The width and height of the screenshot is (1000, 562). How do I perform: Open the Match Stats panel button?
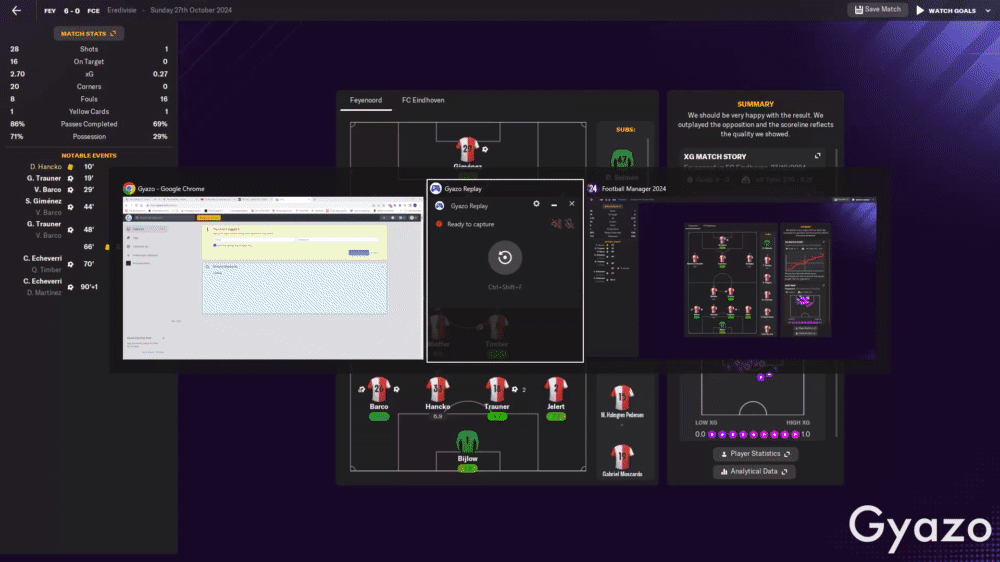coord(89,33)
